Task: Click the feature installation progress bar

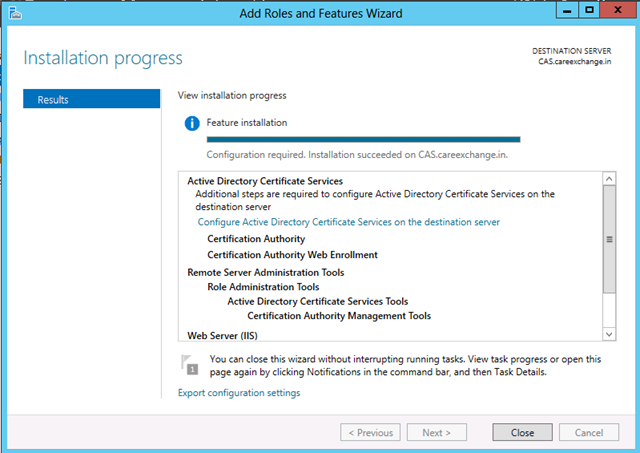Action: coord(363,140)
